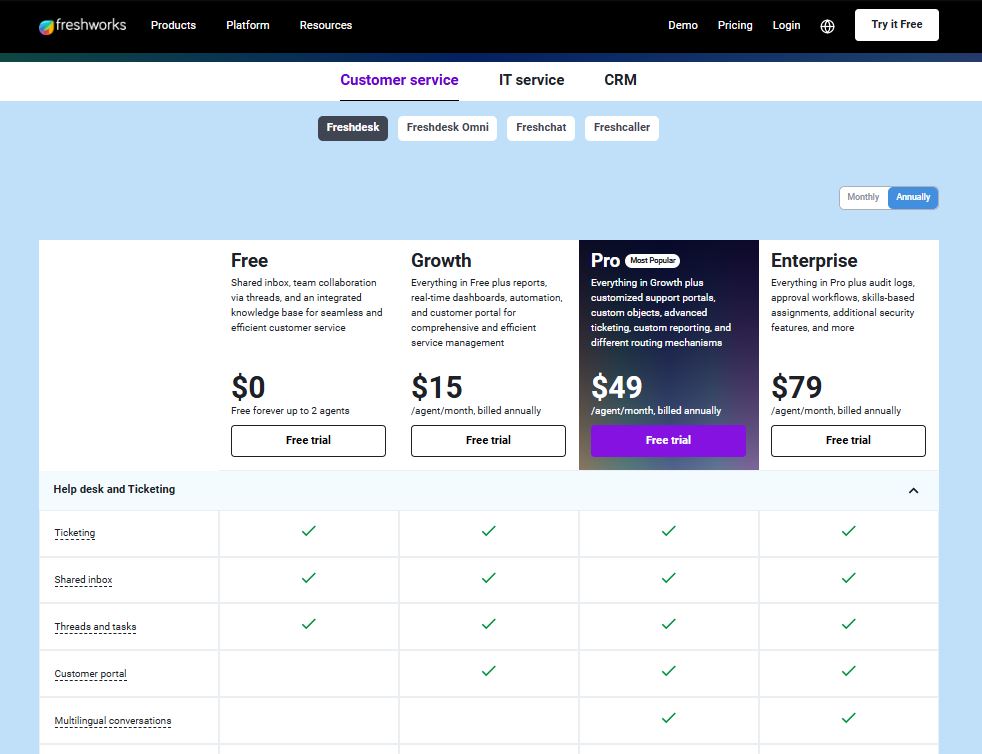982x754 pixels.
Task: Click the Customer portal feature label
Action: pyautogui.click(x=90, y=674)
